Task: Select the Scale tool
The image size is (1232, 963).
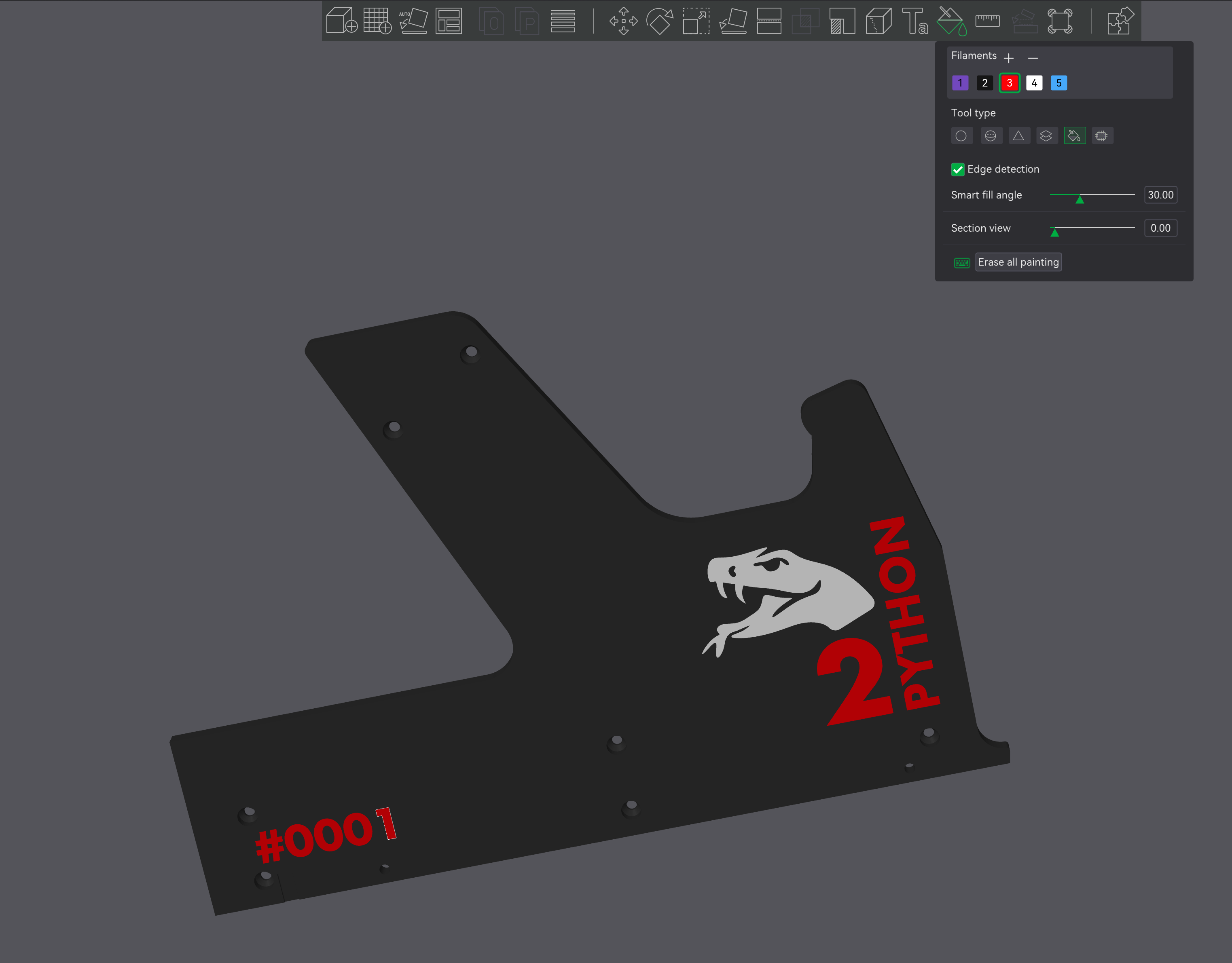Action: click(x=696, y=21)
